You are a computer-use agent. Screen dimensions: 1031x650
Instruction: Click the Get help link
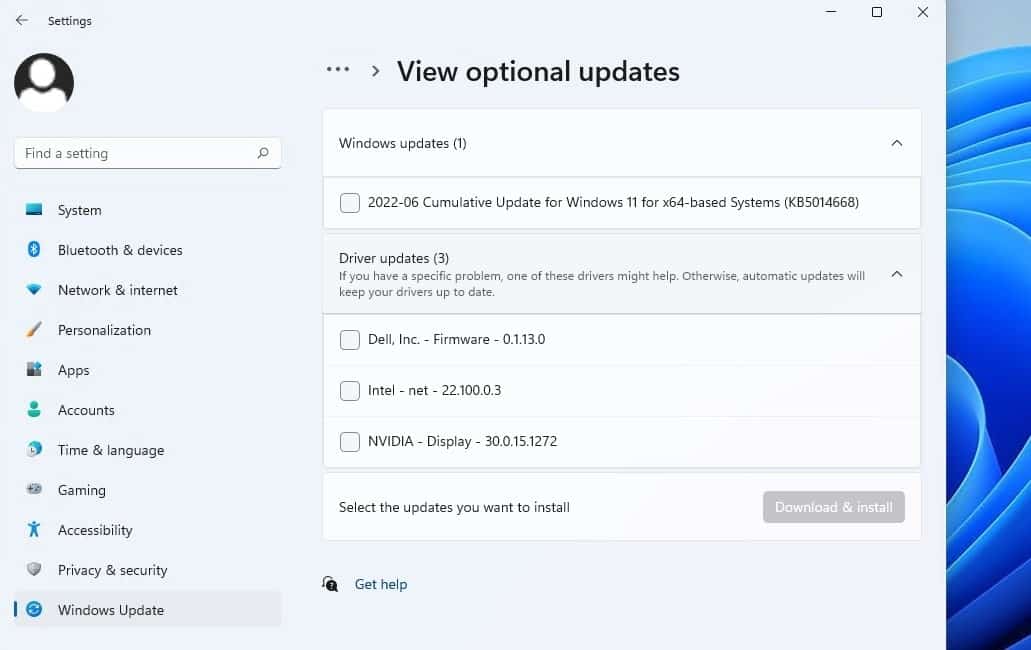(x=381, y=584)
